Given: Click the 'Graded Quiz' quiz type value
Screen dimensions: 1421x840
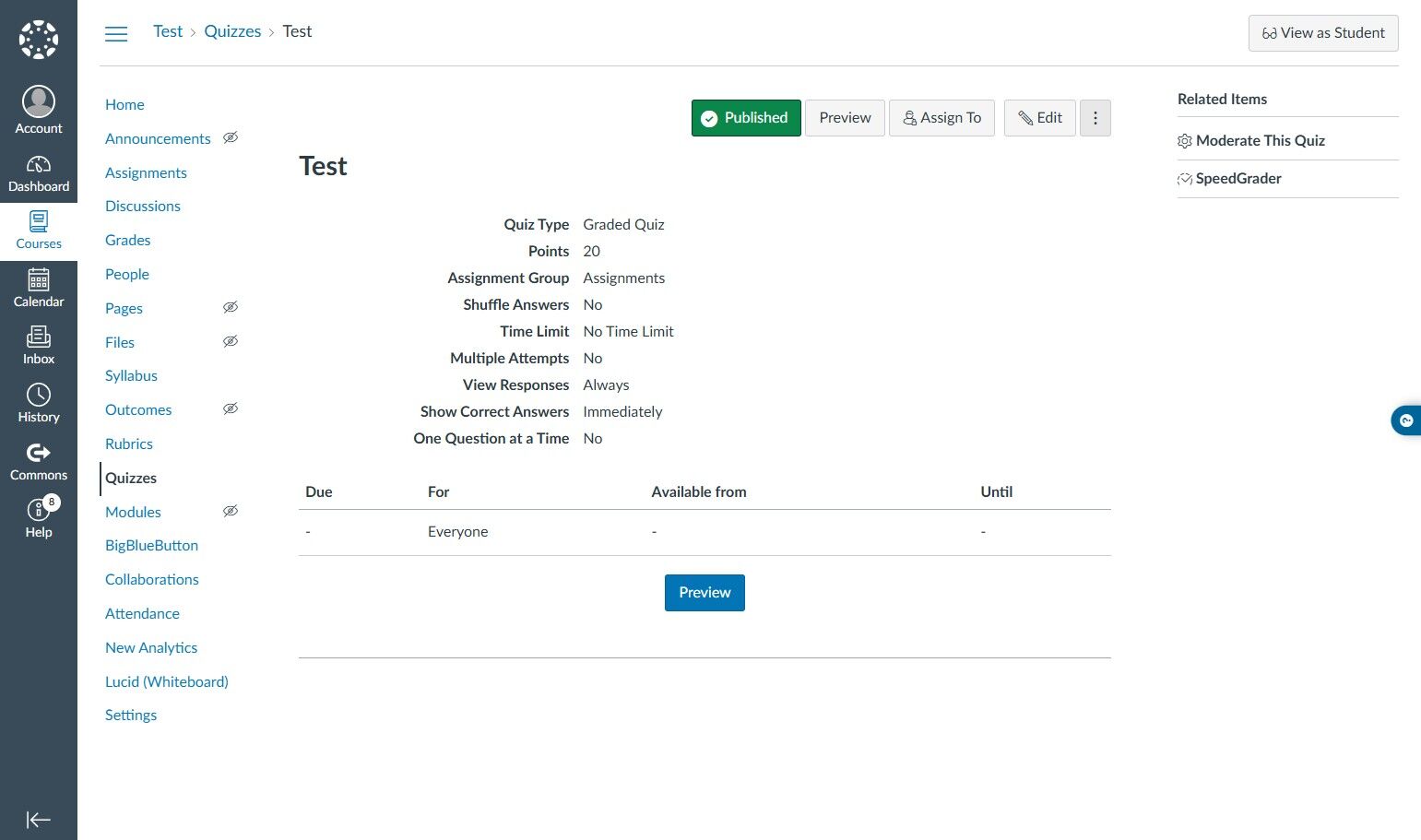Looking at the screenshot, I should (x=623, y=224).
